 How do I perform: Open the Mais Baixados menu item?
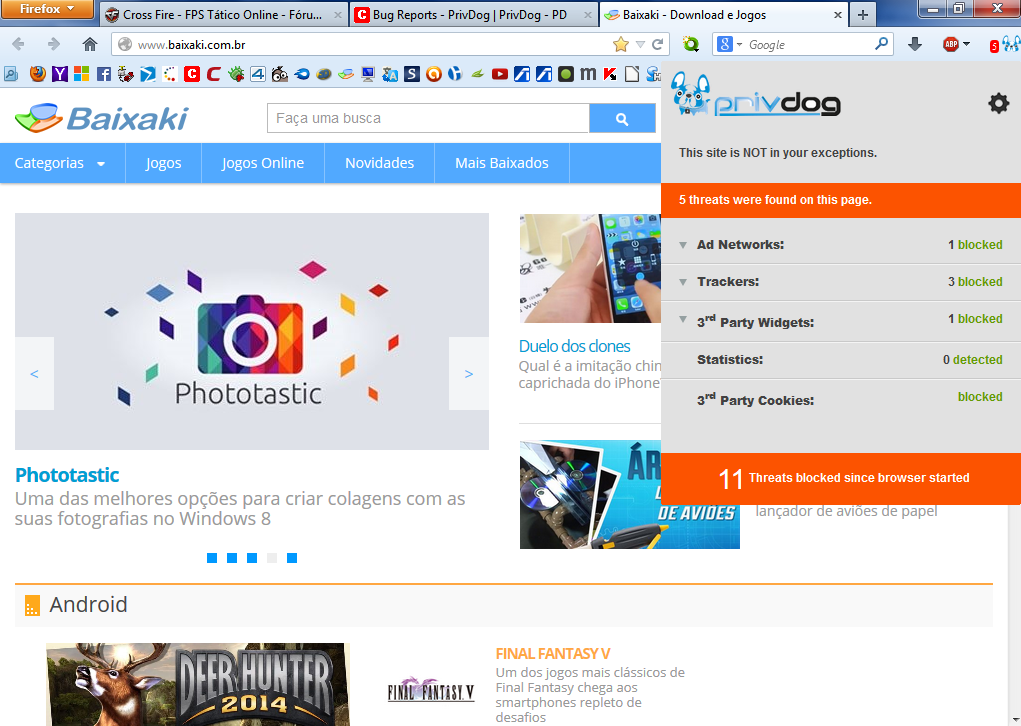[x=502, y=163]
